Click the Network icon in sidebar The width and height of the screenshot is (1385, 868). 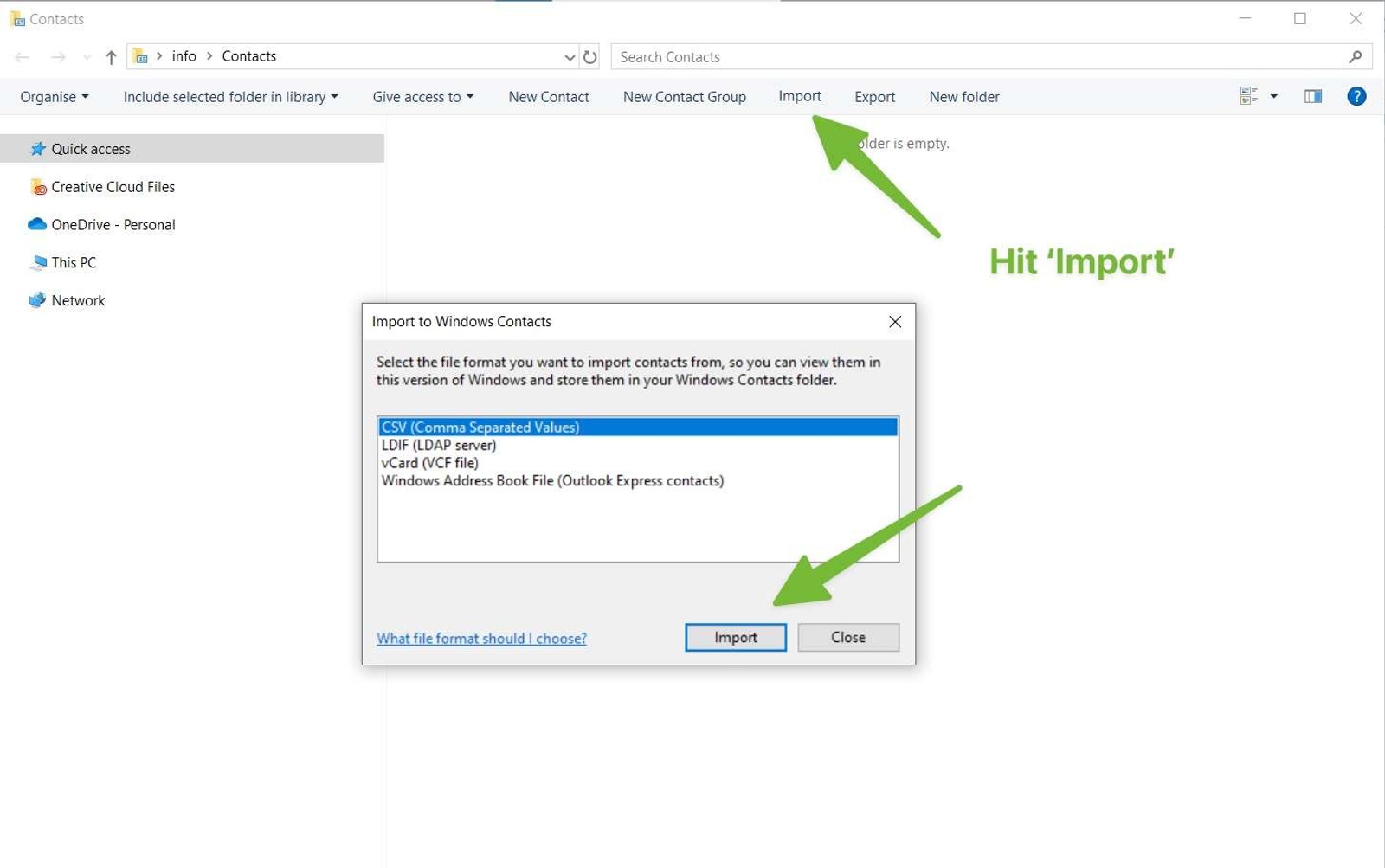(x=37, y=300)
